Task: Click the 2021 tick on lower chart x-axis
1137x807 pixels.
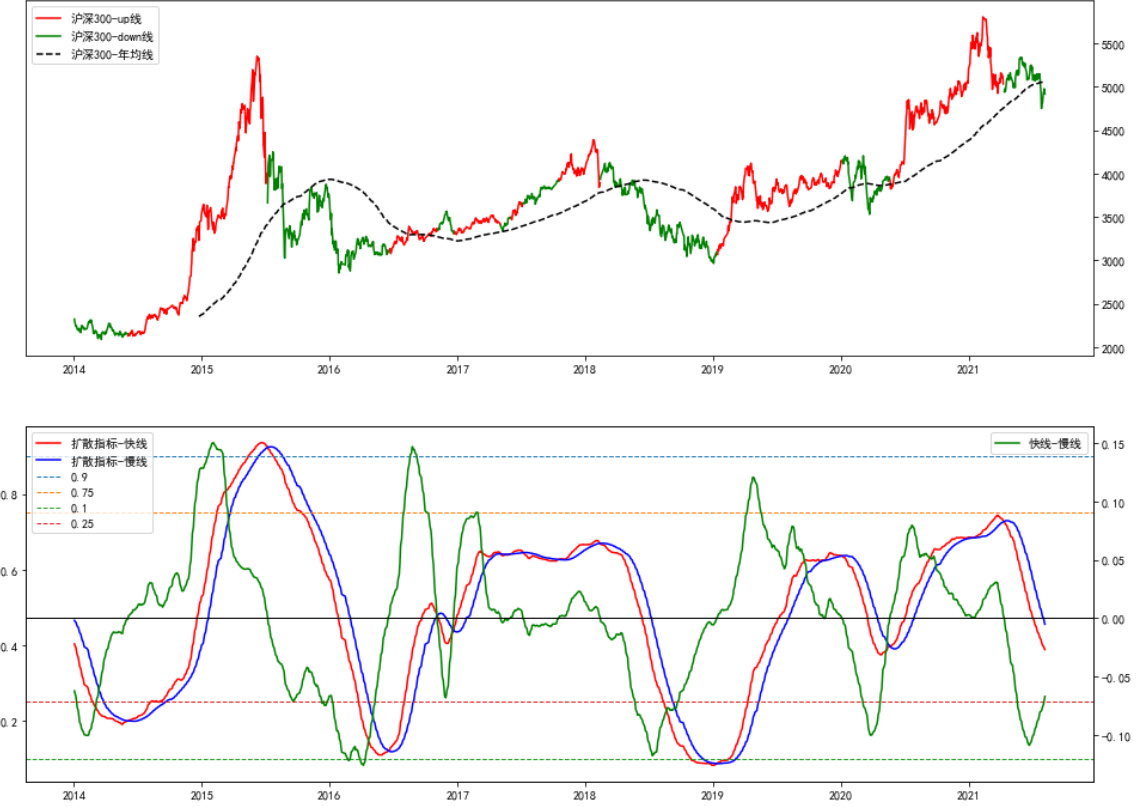Action: tap(969, 794)
